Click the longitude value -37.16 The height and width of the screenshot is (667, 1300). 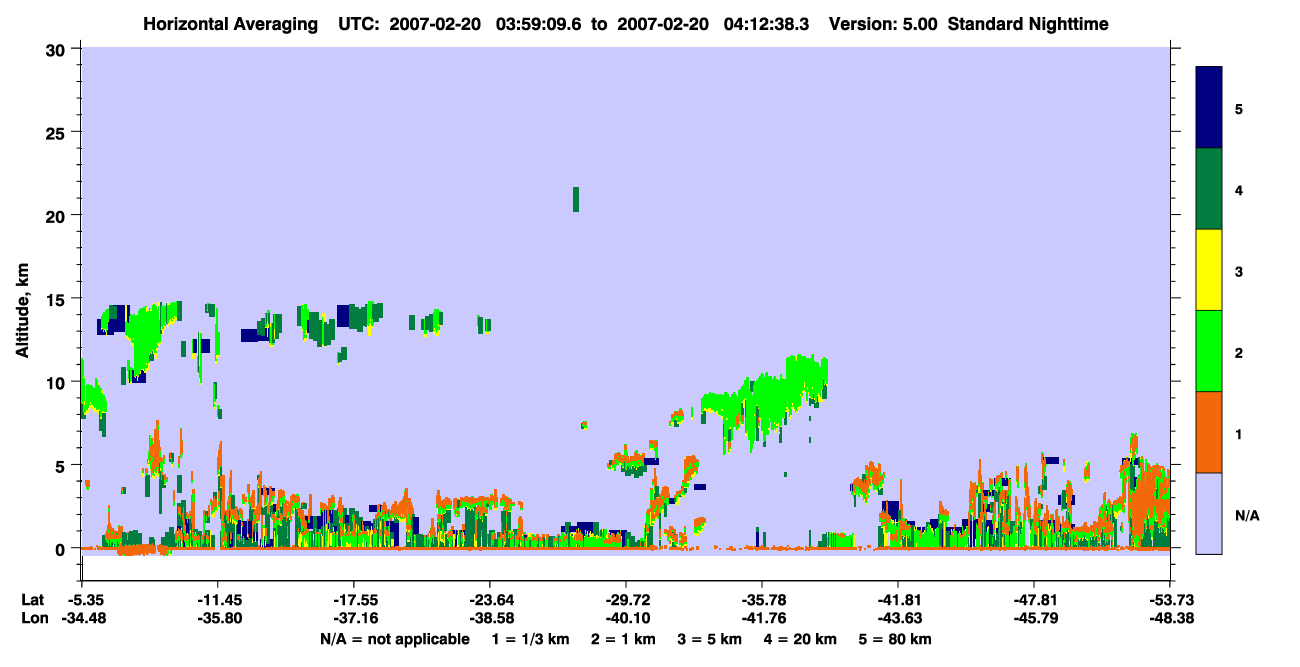[x=354, y=619]
